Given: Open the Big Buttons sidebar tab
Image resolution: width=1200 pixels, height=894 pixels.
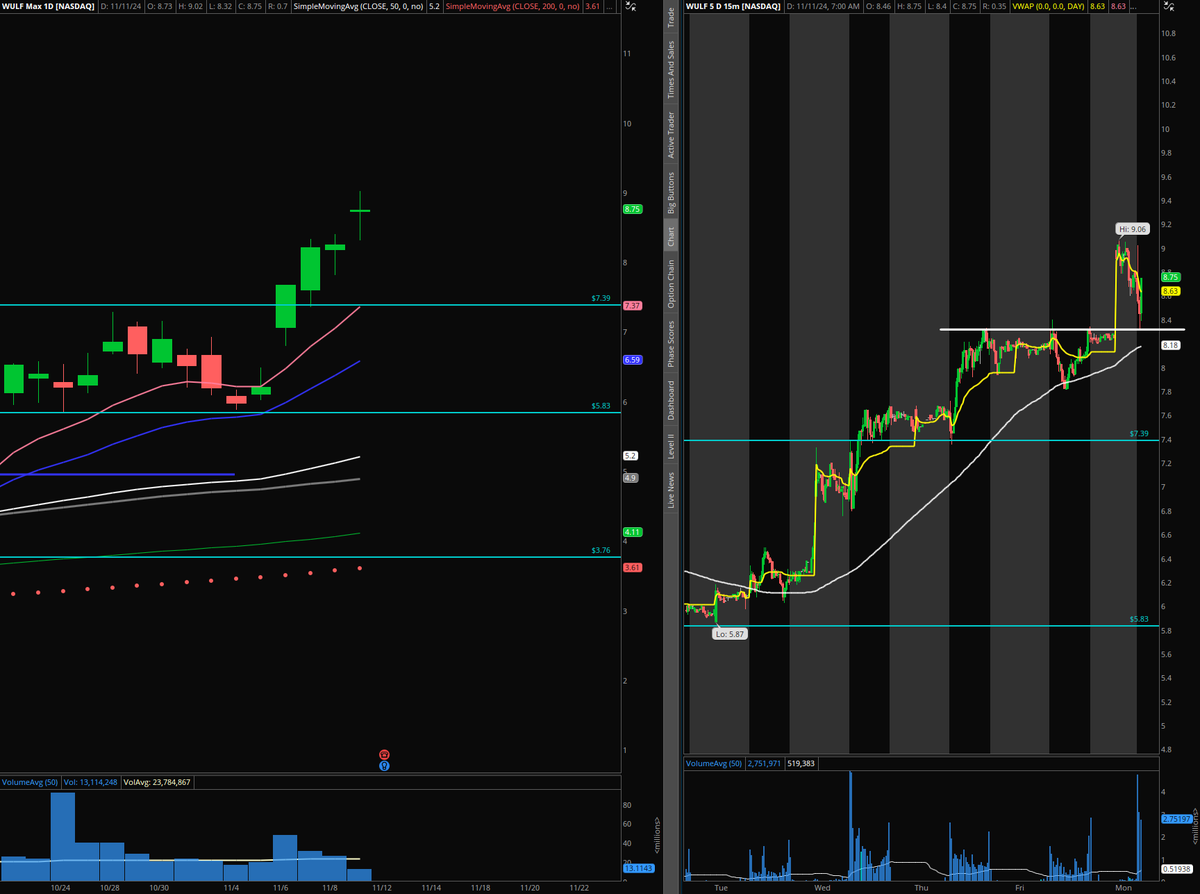Looking at the screenshot, I should pos(671,193).
